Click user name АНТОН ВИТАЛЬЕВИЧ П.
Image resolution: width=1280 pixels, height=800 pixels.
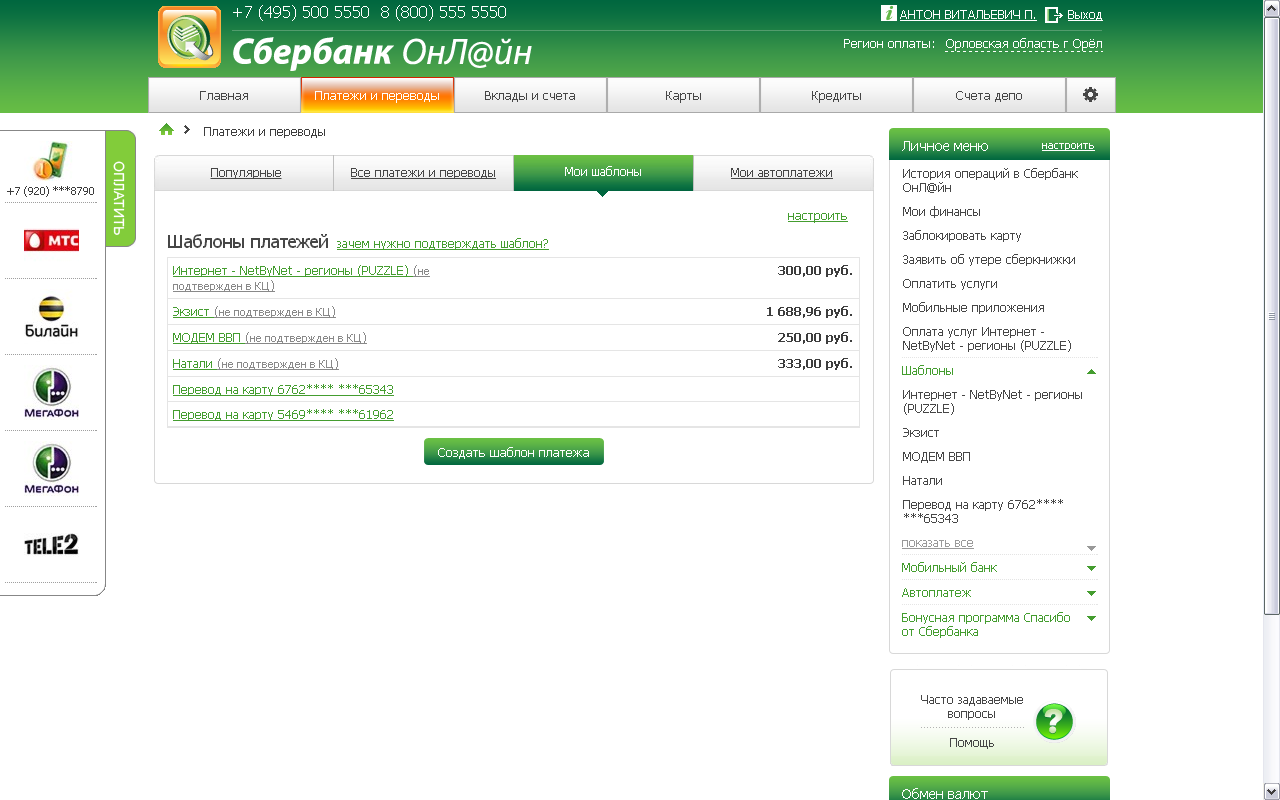pyautogui.click(x=968, y=15)
